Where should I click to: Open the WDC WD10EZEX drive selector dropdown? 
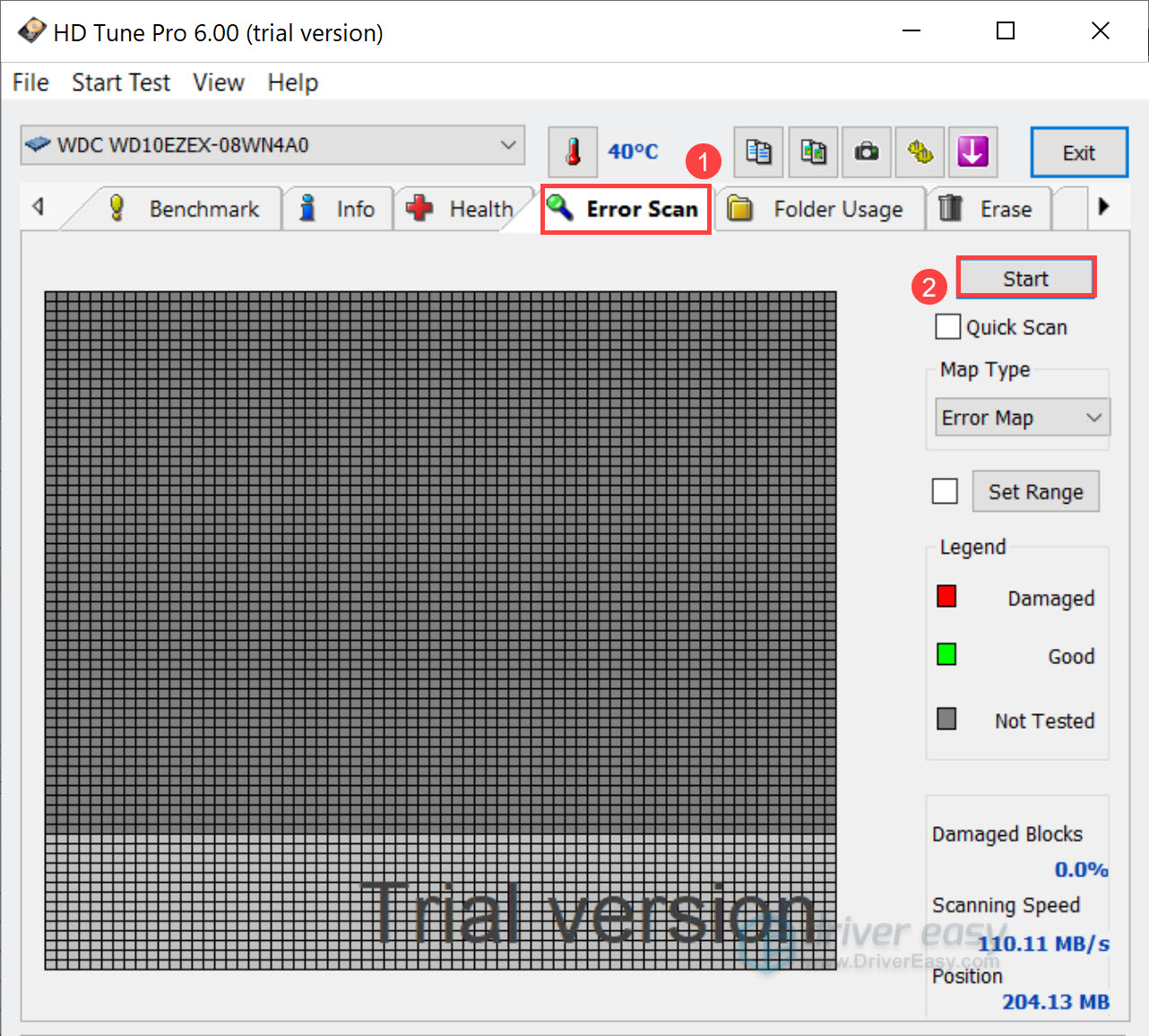[272, 145]
